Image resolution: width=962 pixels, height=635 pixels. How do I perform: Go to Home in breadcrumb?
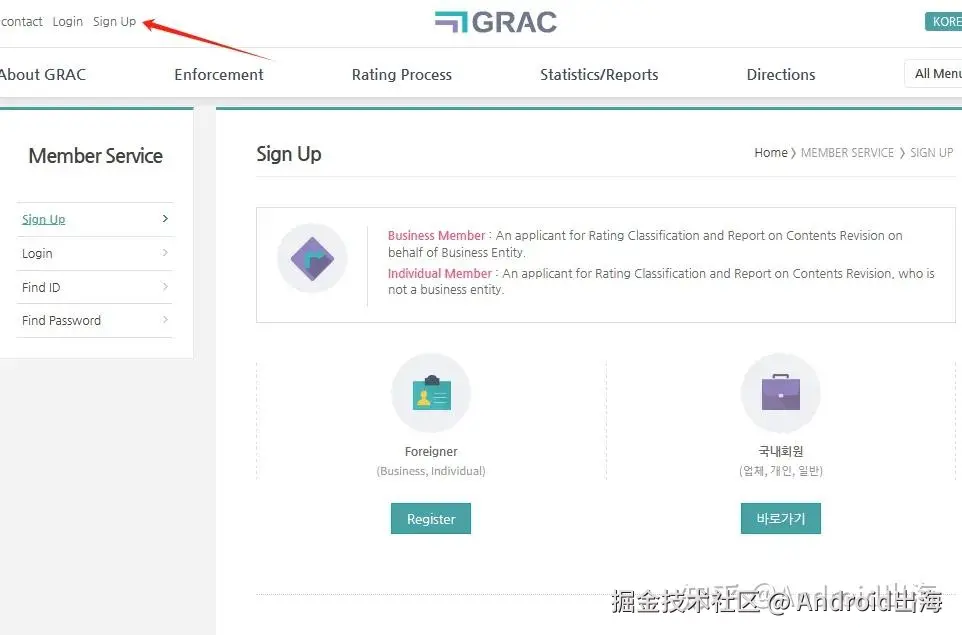(x=771, y=152)
